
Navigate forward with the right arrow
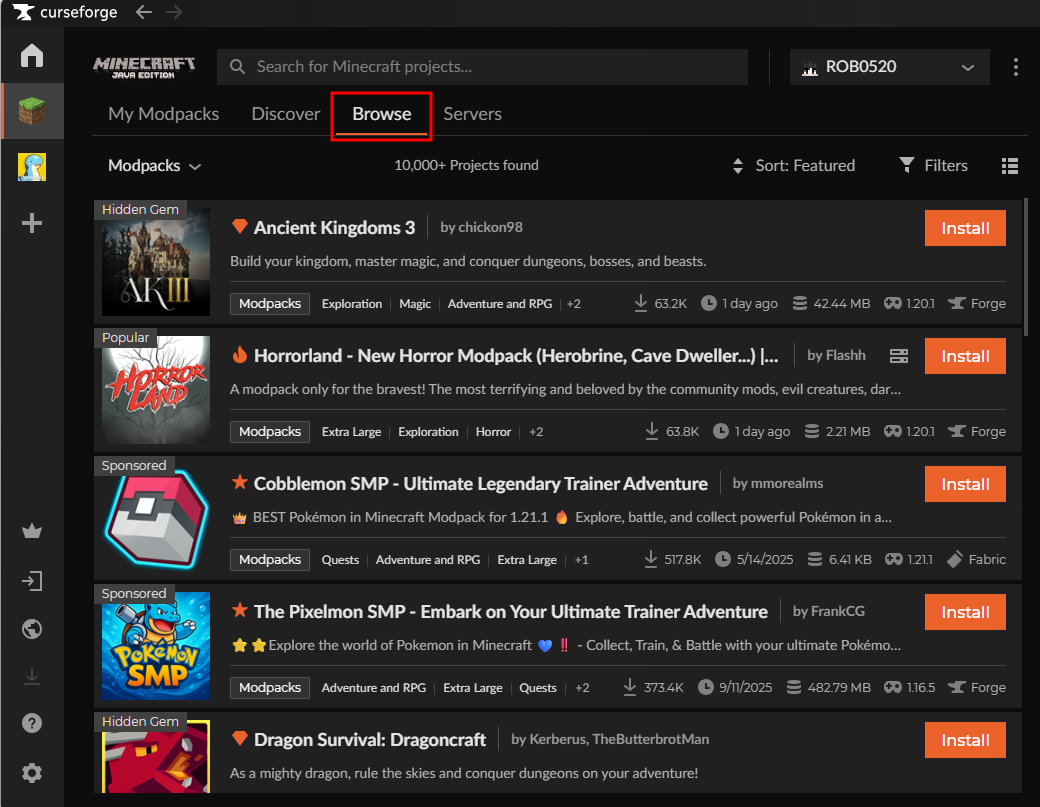point(174,12)
